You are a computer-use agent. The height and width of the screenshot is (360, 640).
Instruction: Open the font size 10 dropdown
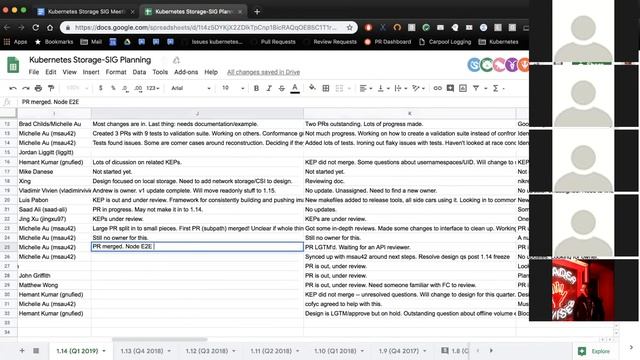click(233, 88)
